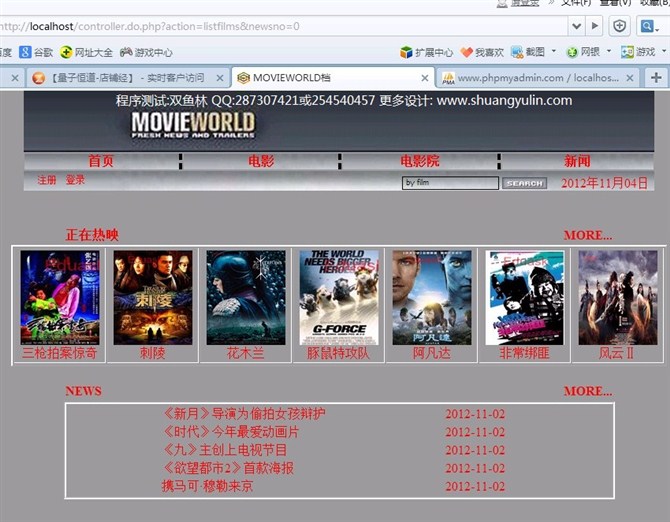Click the 风云 II title link
670x522 pixels.
tap(616, 353)
